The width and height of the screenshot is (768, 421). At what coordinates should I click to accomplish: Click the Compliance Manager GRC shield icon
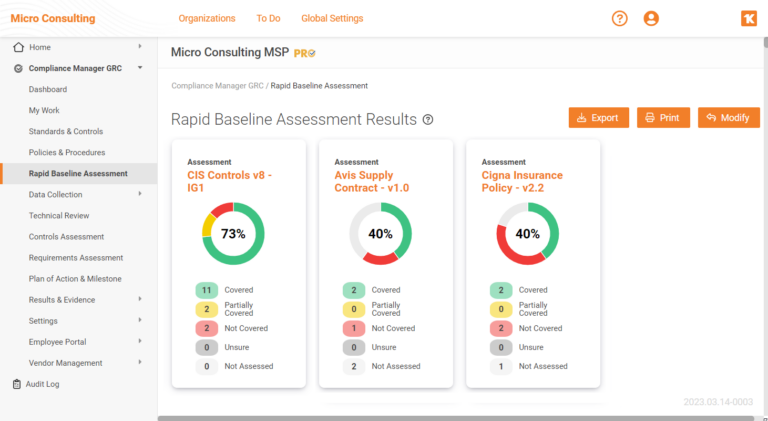[18, 68]
